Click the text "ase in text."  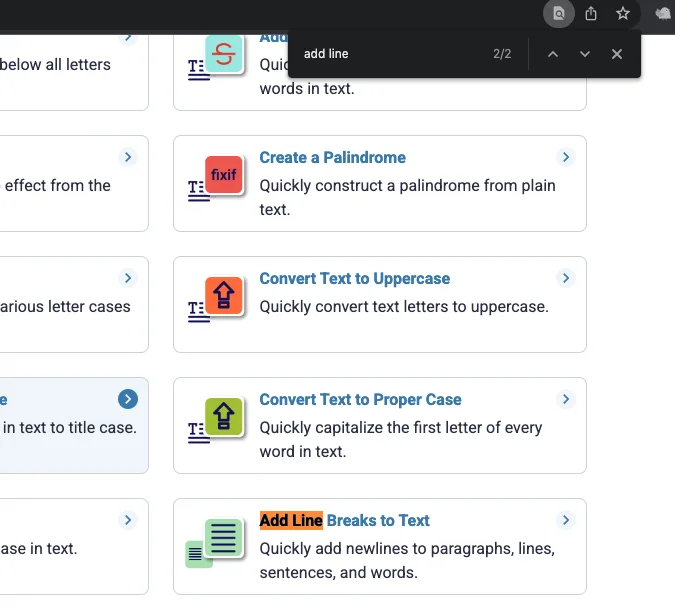(x=39, y=549)
